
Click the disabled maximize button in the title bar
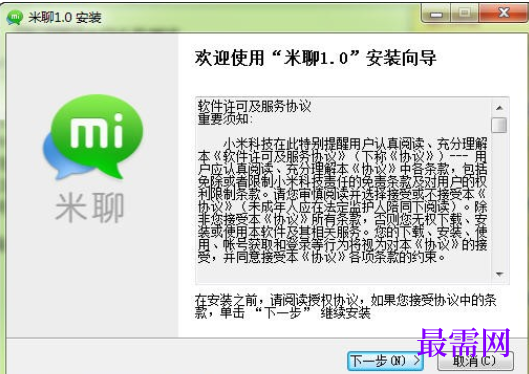[x=465, y=13]
